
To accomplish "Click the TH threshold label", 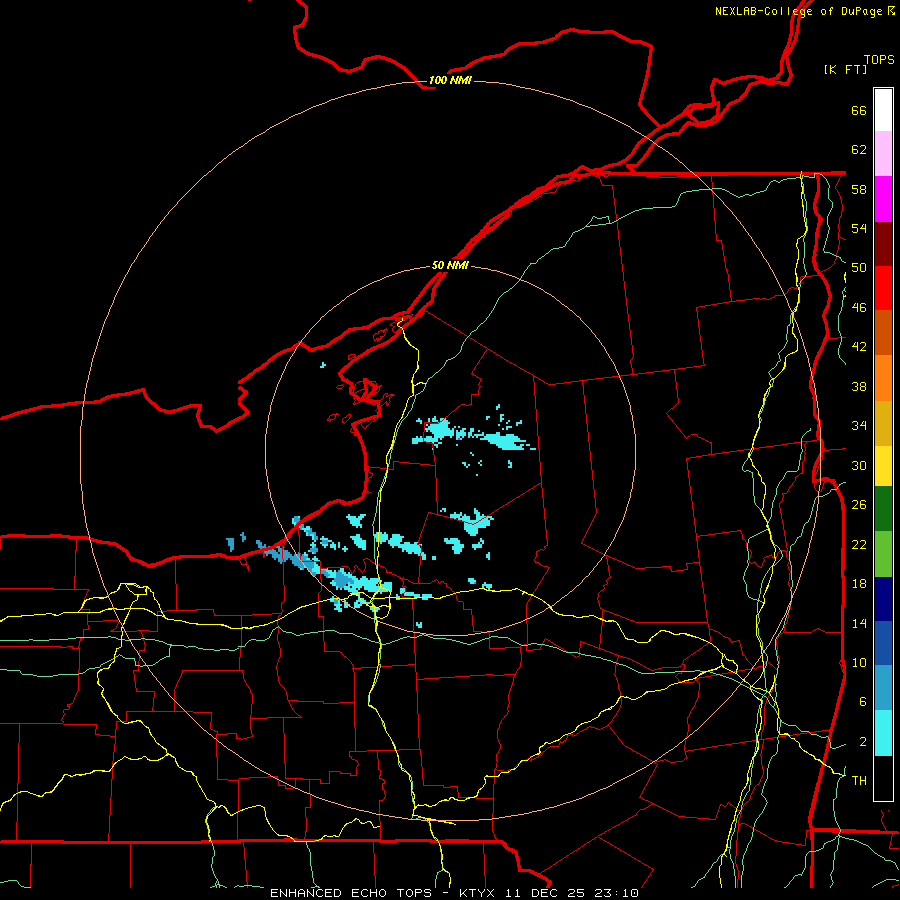I will 859,781.
